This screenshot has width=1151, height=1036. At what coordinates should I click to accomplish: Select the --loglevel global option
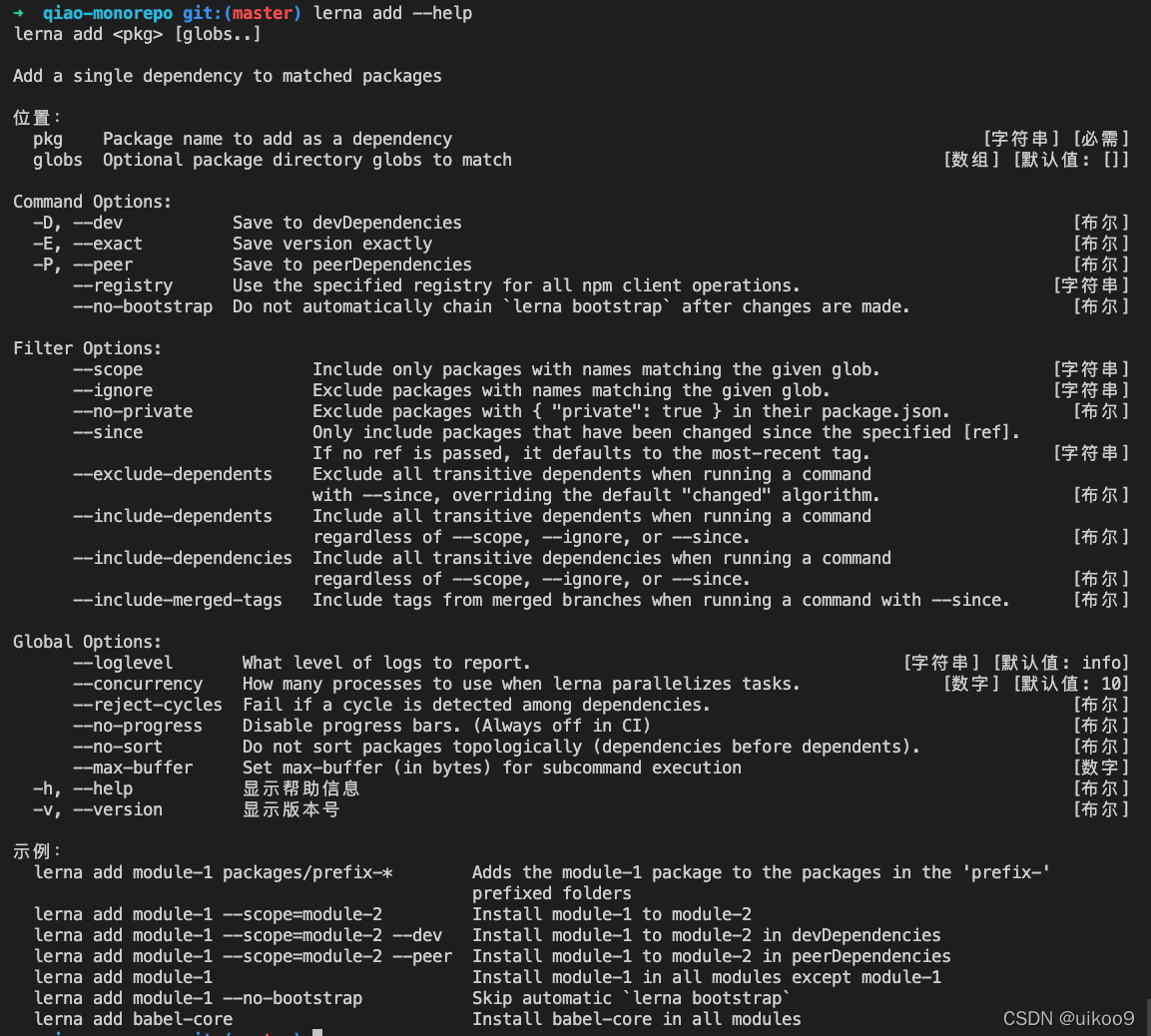click(123, 663)
